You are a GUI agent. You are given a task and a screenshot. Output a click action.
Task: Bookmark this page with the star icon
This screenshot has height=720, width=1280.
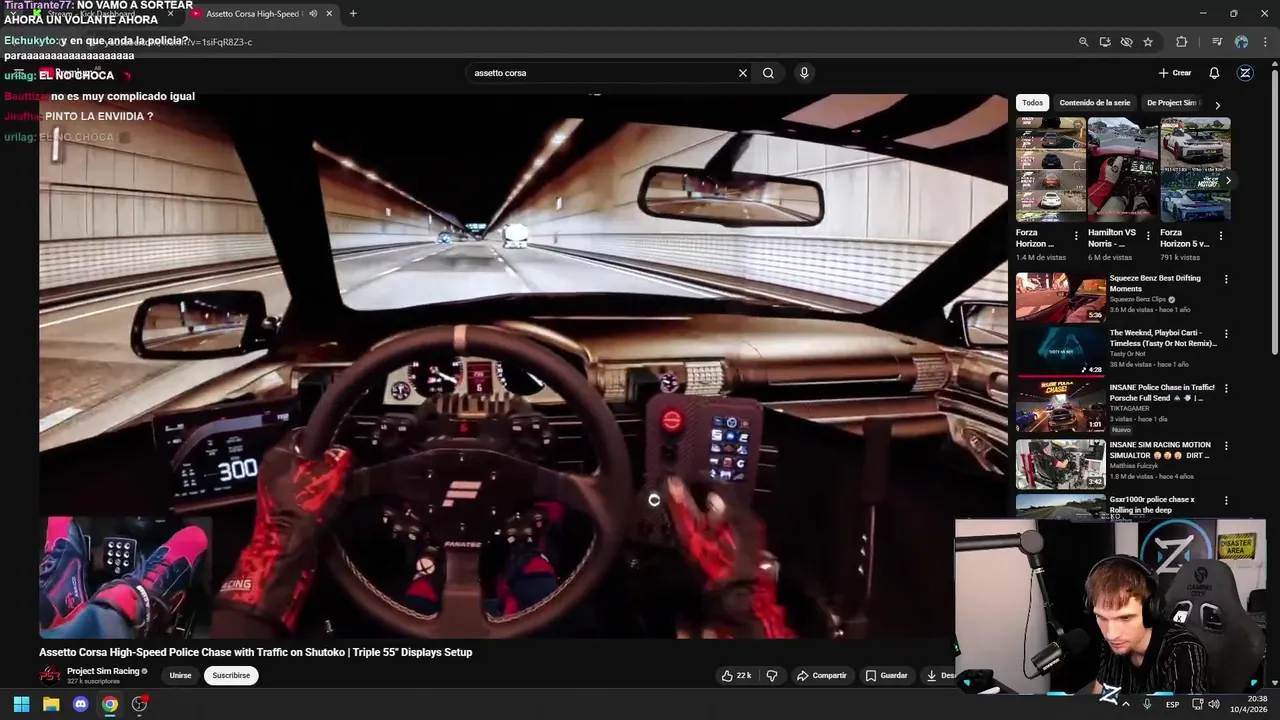(x=1148, y=42)
